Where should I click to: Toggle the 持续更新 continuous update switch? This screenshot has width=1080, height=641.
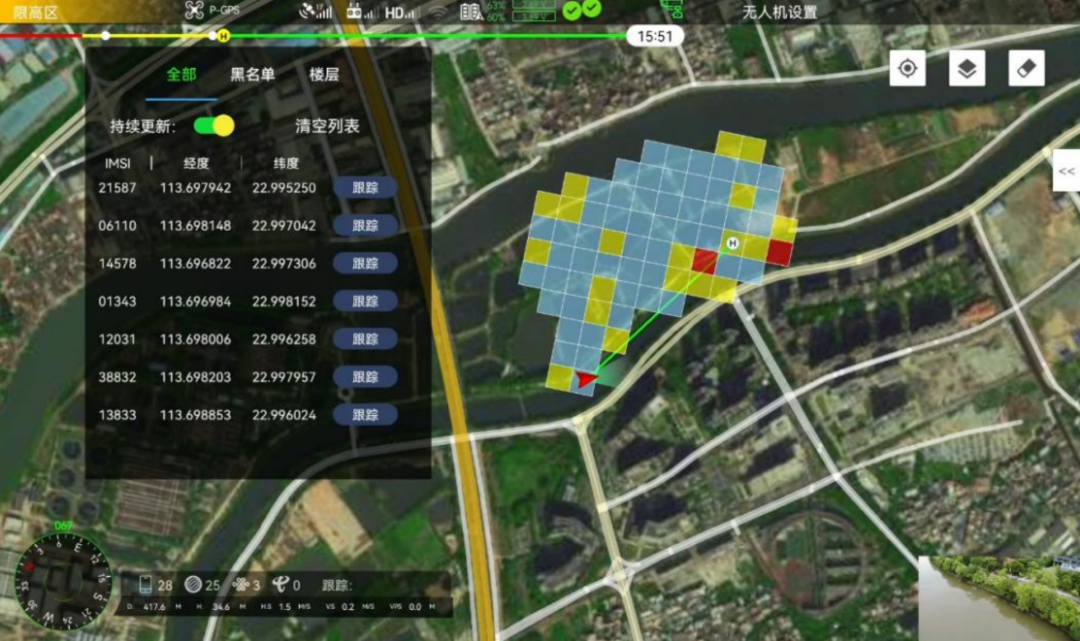[214, 126]
